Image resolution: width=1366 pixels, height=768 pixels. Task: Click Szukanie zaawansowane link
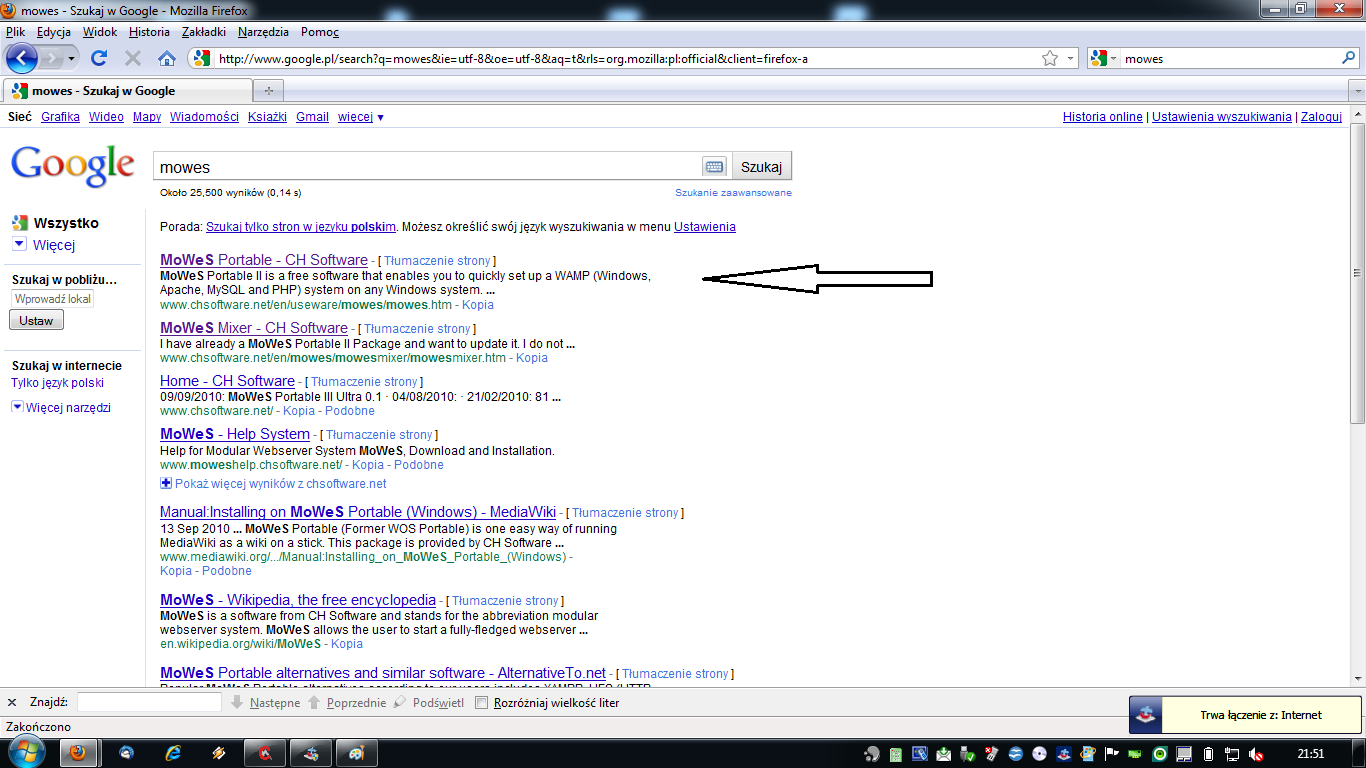[x=733, y=193]
